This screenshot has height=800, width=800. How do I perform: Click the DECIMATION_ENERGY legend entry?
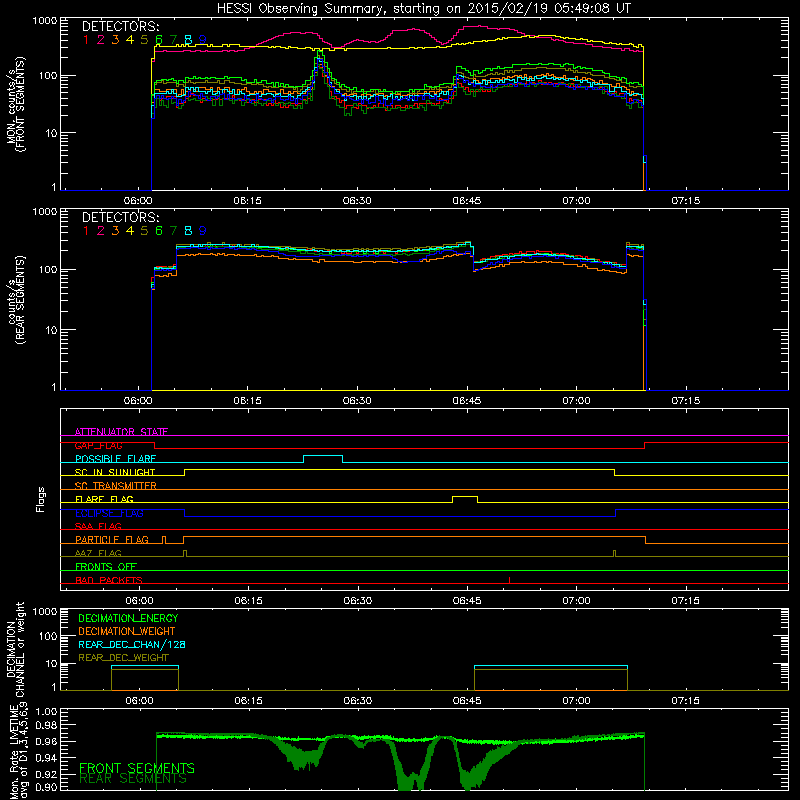(128, 618)
